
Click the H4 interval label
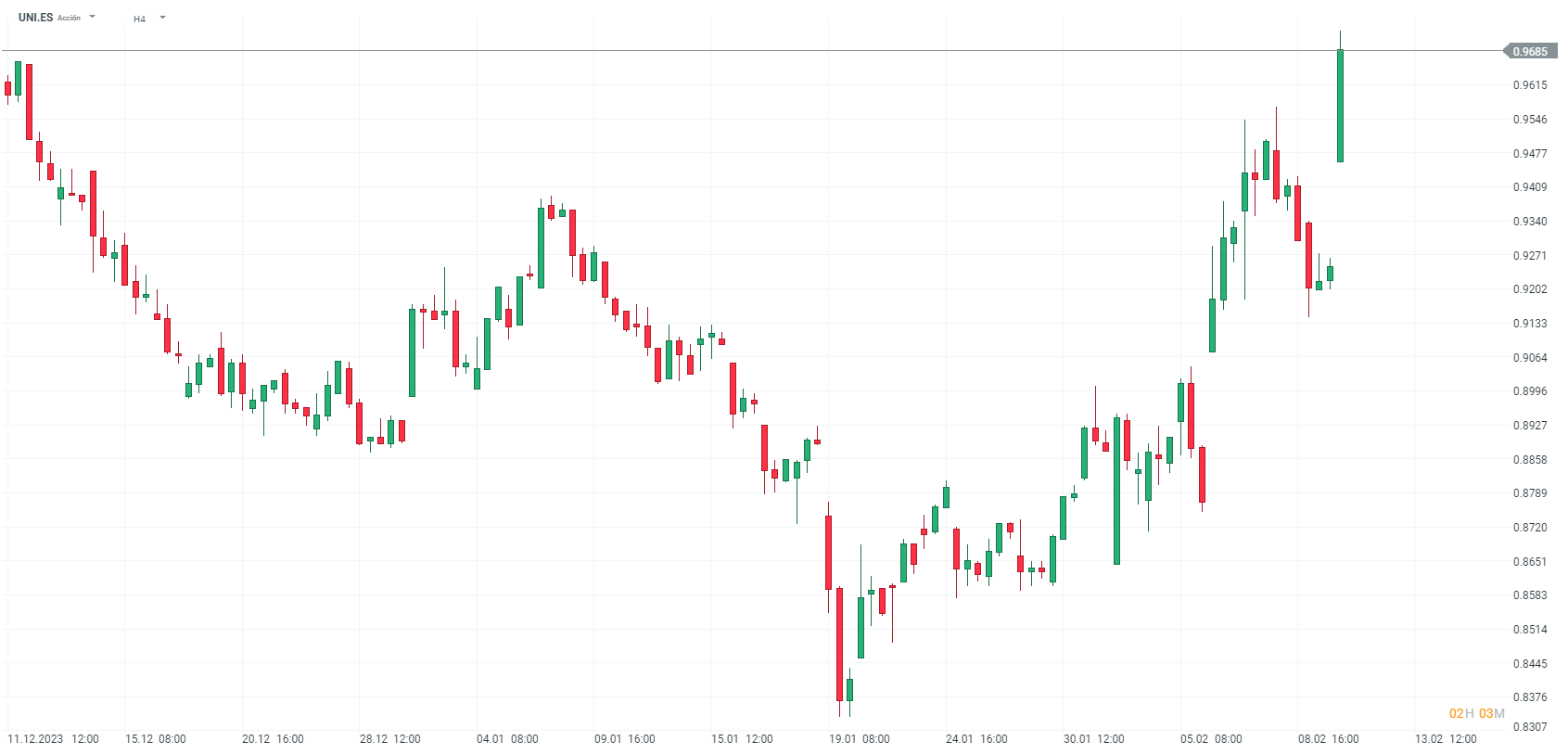coord(139,19)
